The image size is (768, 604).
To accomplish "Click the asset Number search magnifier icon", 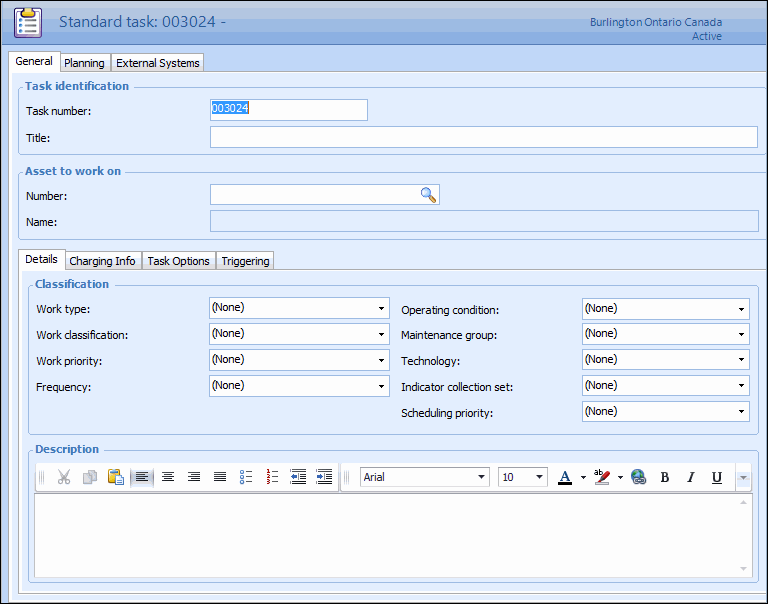I will pyautogui.click(x=428, y=195).
